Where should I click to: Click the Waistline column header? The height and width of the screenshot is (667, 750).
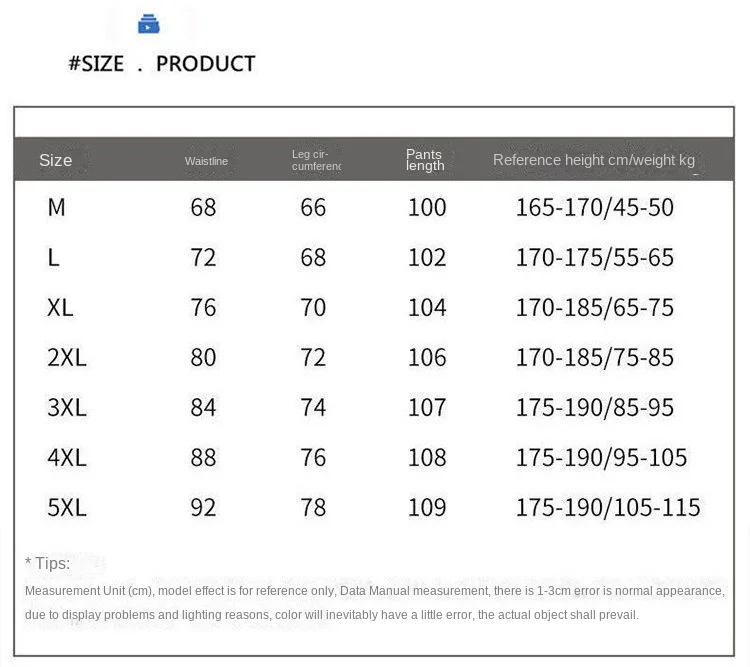[206, 161]
